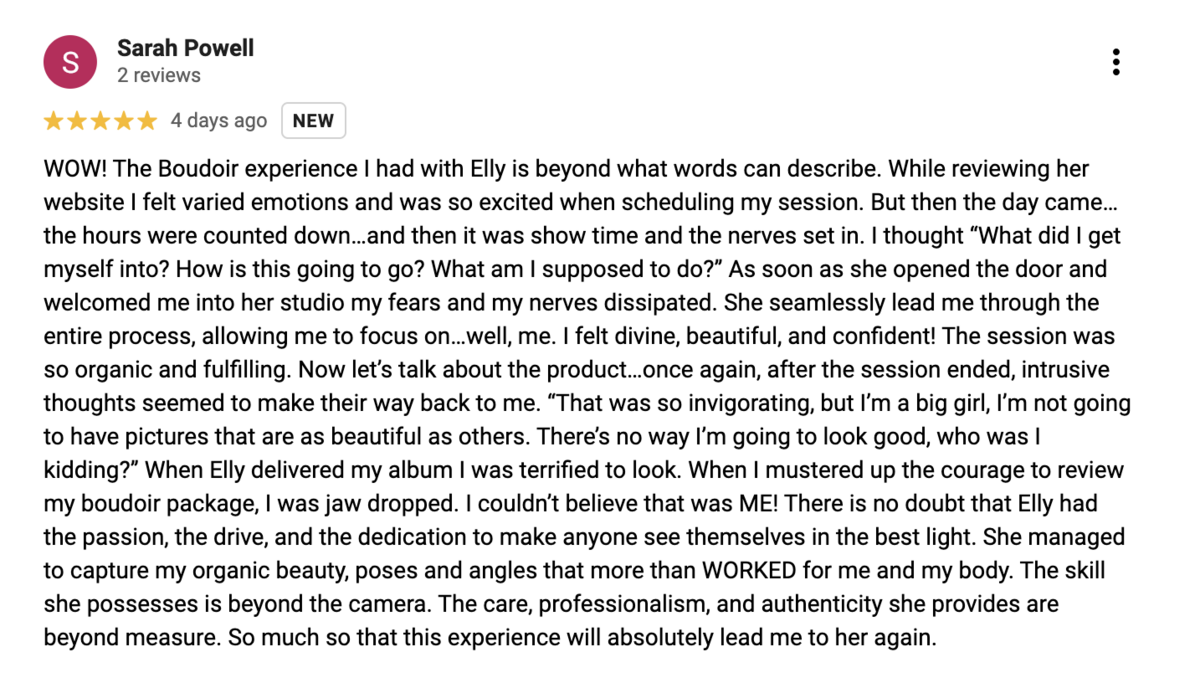Click the fifth gold rating star
Viewport: 1200px width, 688px height.
(x=147, y=121)
